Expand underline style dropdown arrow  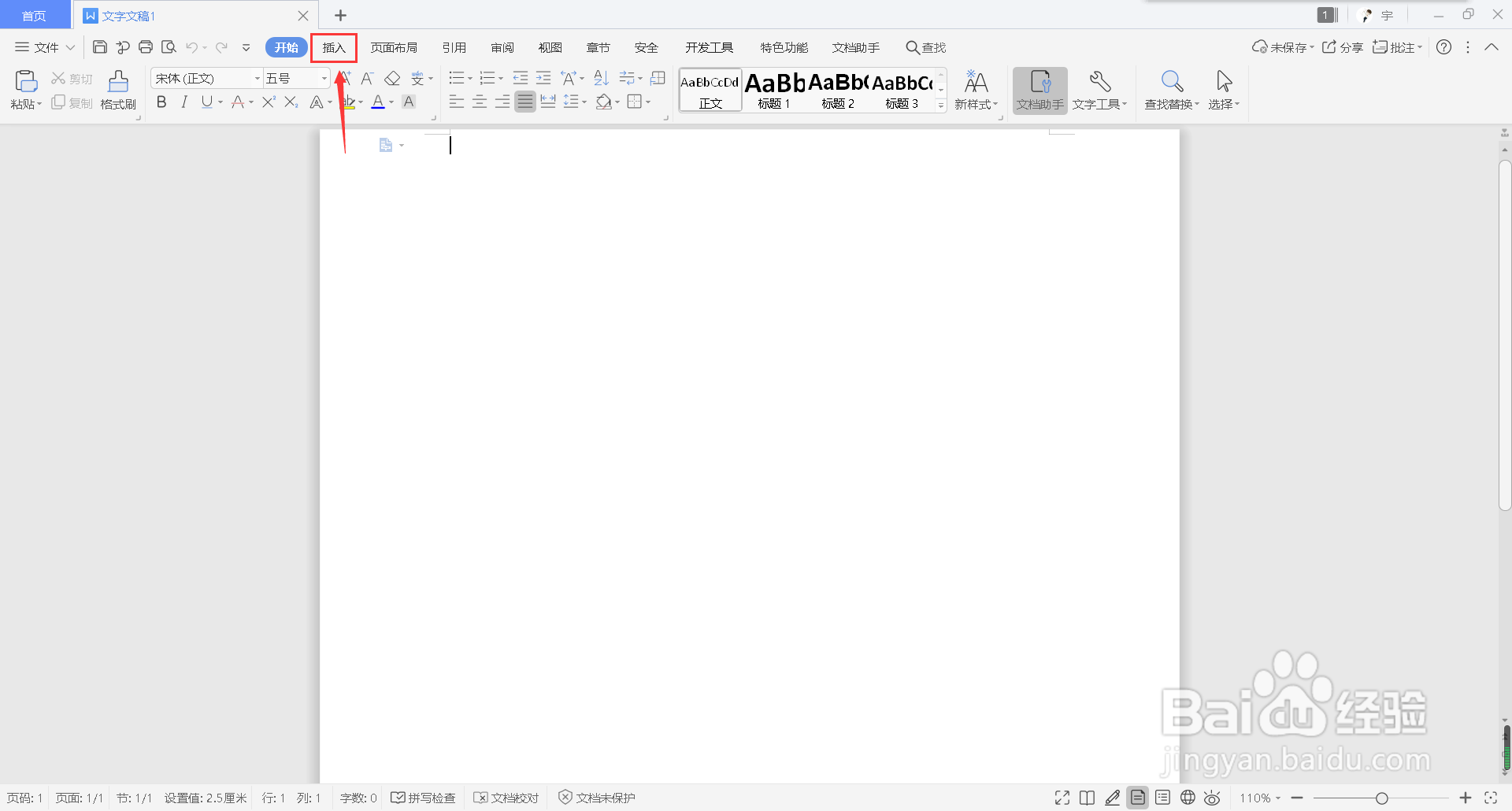(220, 102)
